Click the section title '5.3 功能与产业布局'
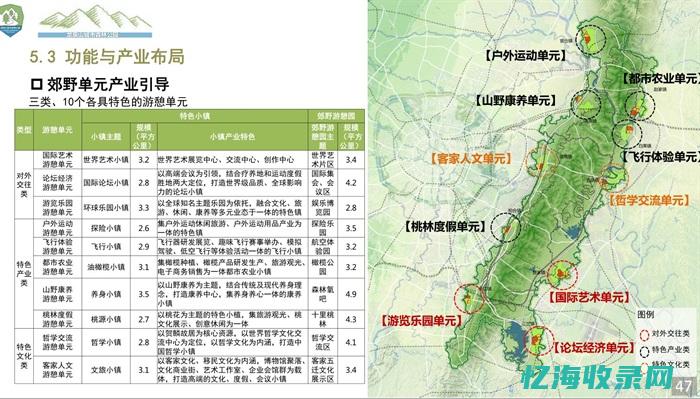Screen dimensions: 700x399 coord(107,57)
